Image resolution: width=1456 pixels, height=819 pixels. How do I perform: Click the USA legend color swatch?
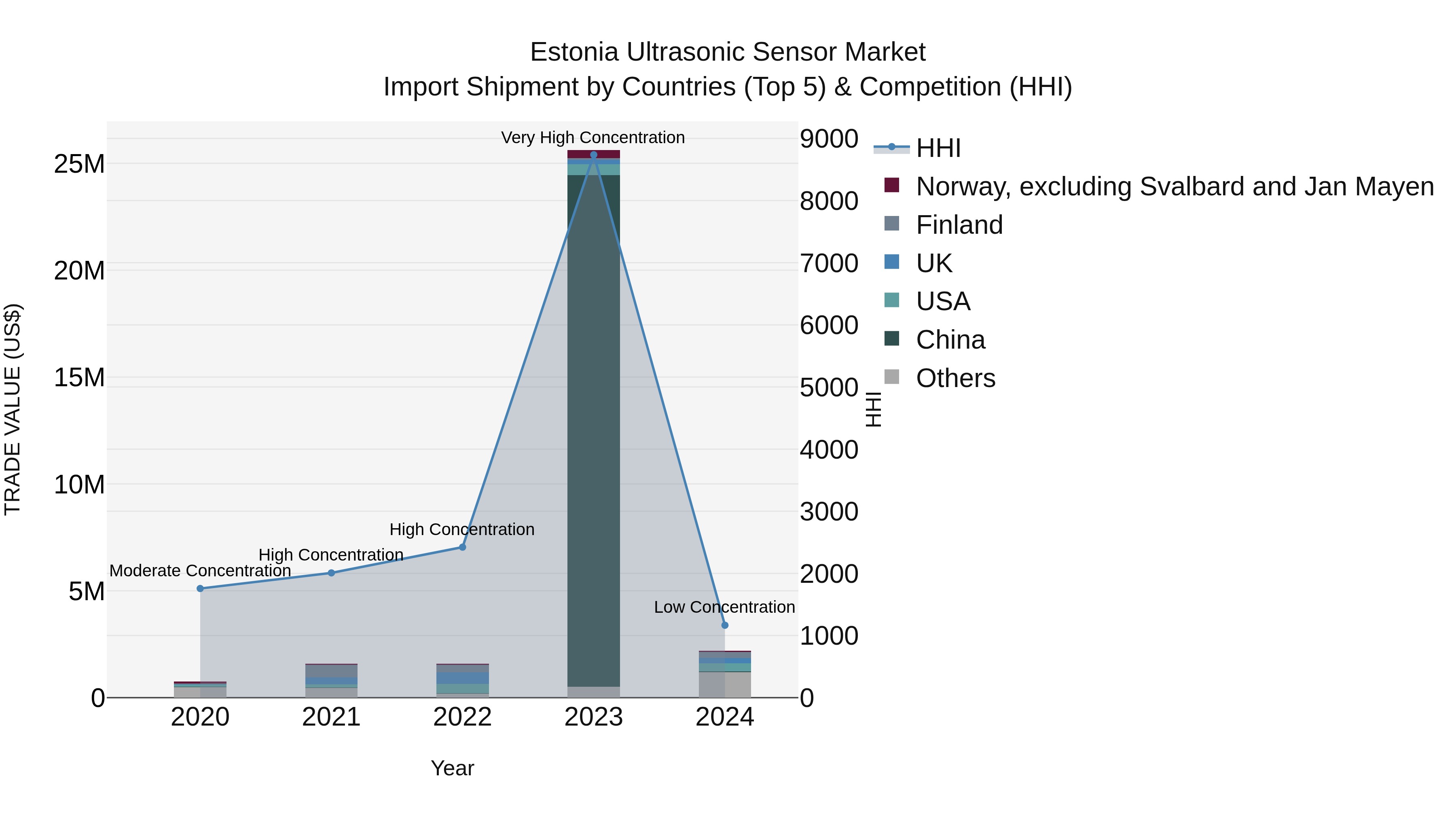[x=891, y=300]
